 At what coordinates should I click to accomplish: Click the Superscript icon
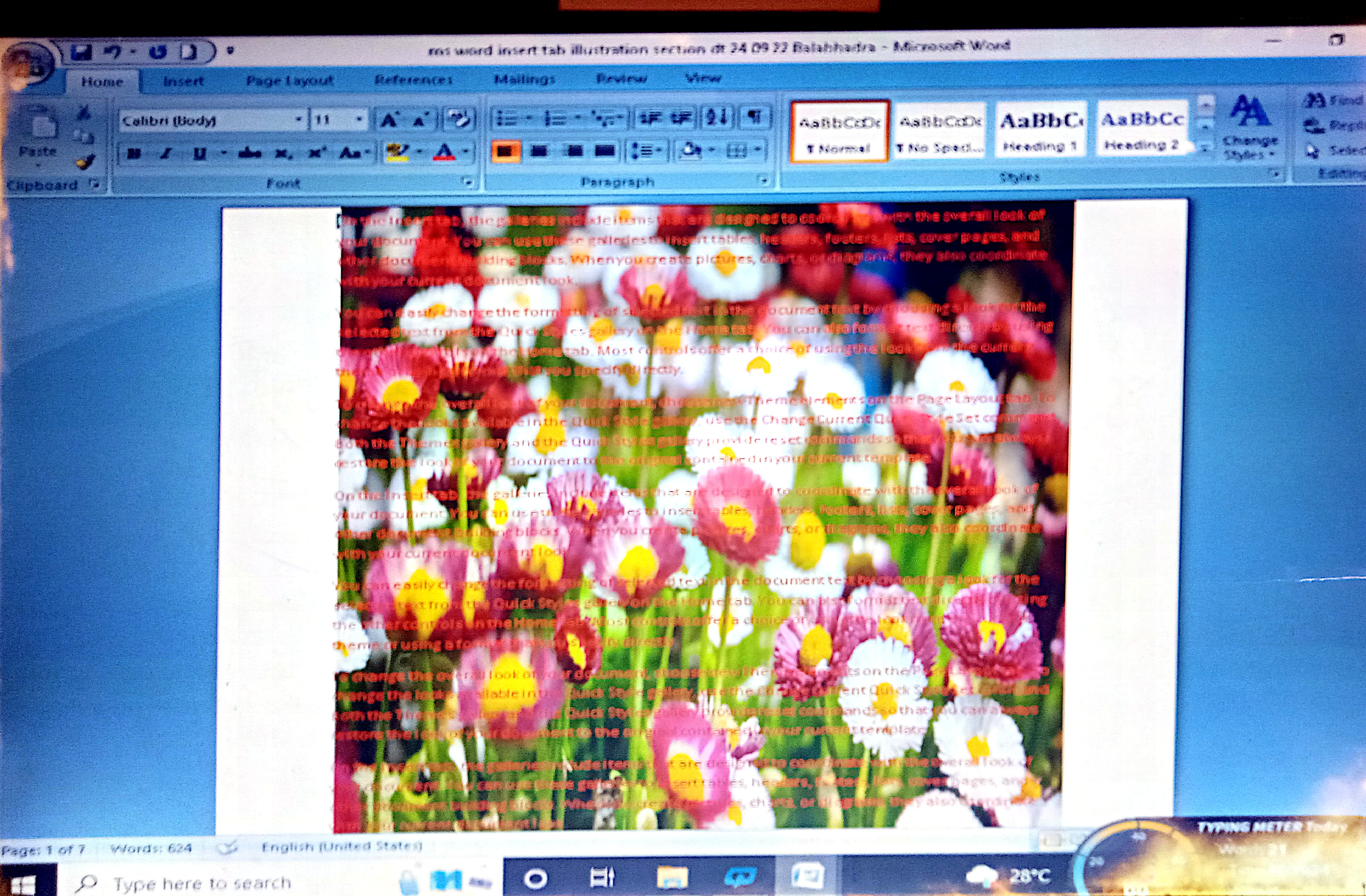click(x=316, y=153)
